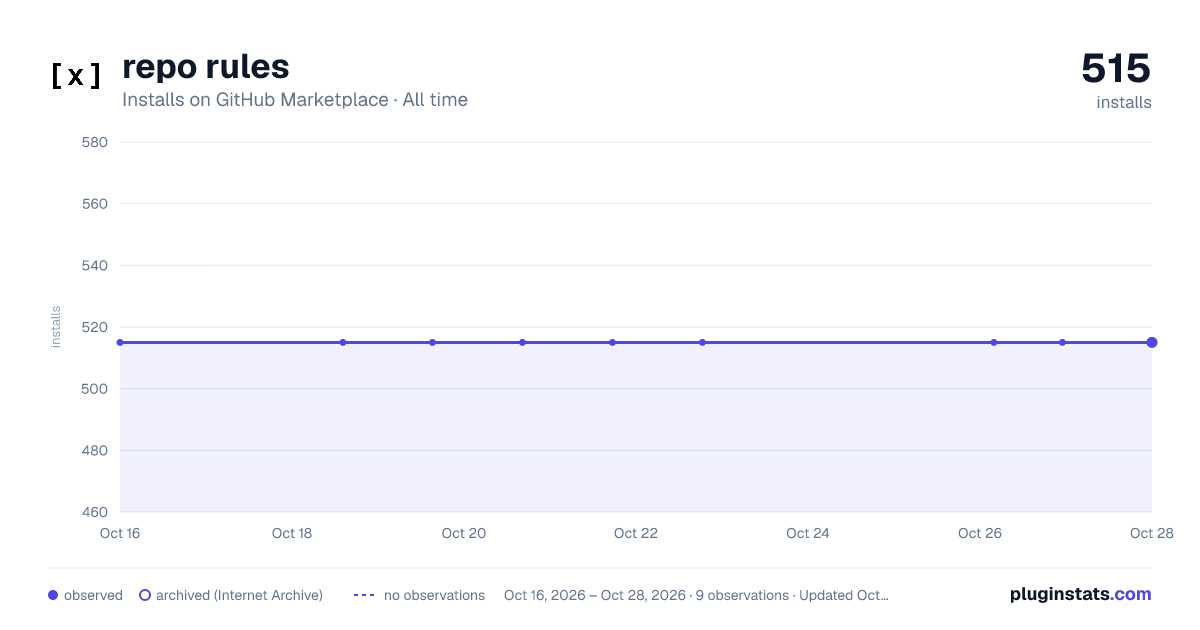Select the data point at Oct 27
Image resolution: width=1200 pixels, height=630 pixels.
1062,342
